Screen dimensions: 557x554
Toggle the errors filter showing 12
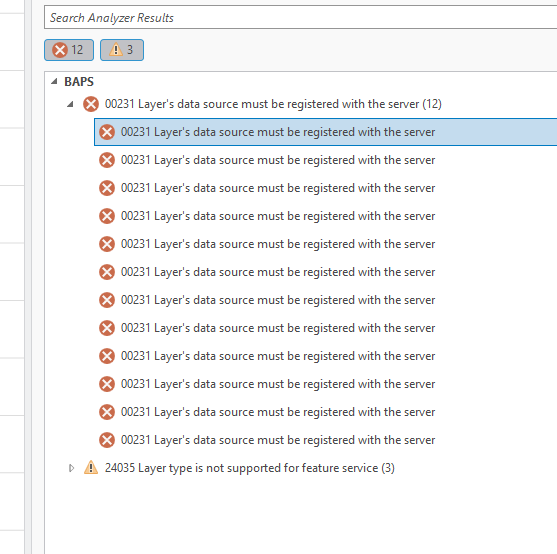coord(69,50)
